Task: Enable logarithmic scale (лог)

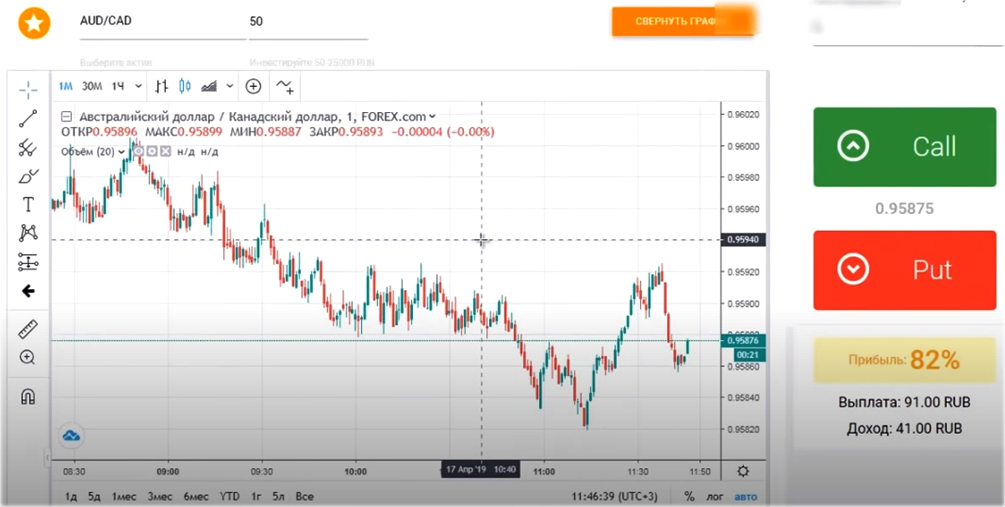Action: click(x=714, y=496)
